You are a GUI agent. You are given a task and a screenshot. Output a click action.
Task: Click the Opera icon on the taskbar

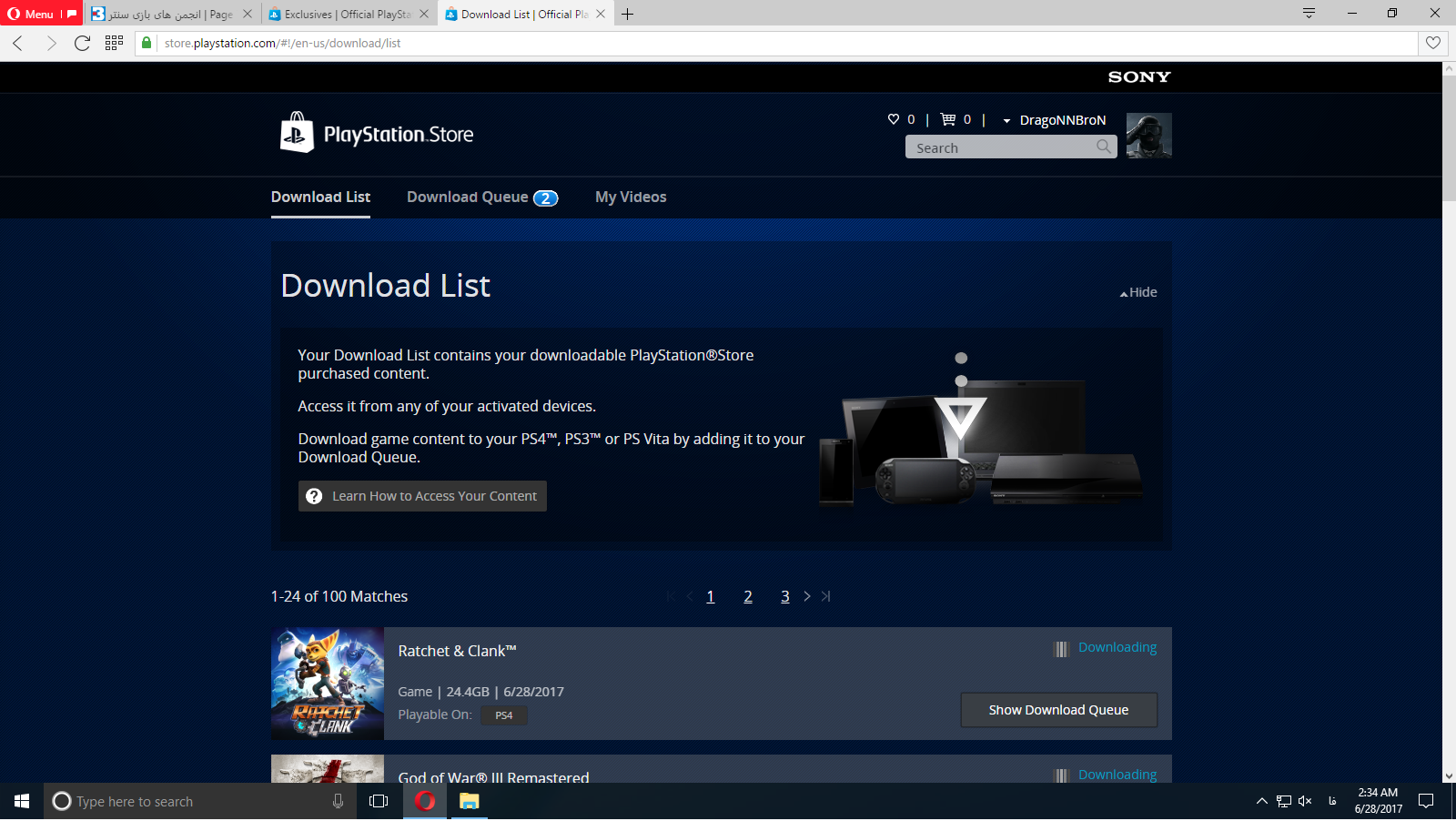point(425,801)
